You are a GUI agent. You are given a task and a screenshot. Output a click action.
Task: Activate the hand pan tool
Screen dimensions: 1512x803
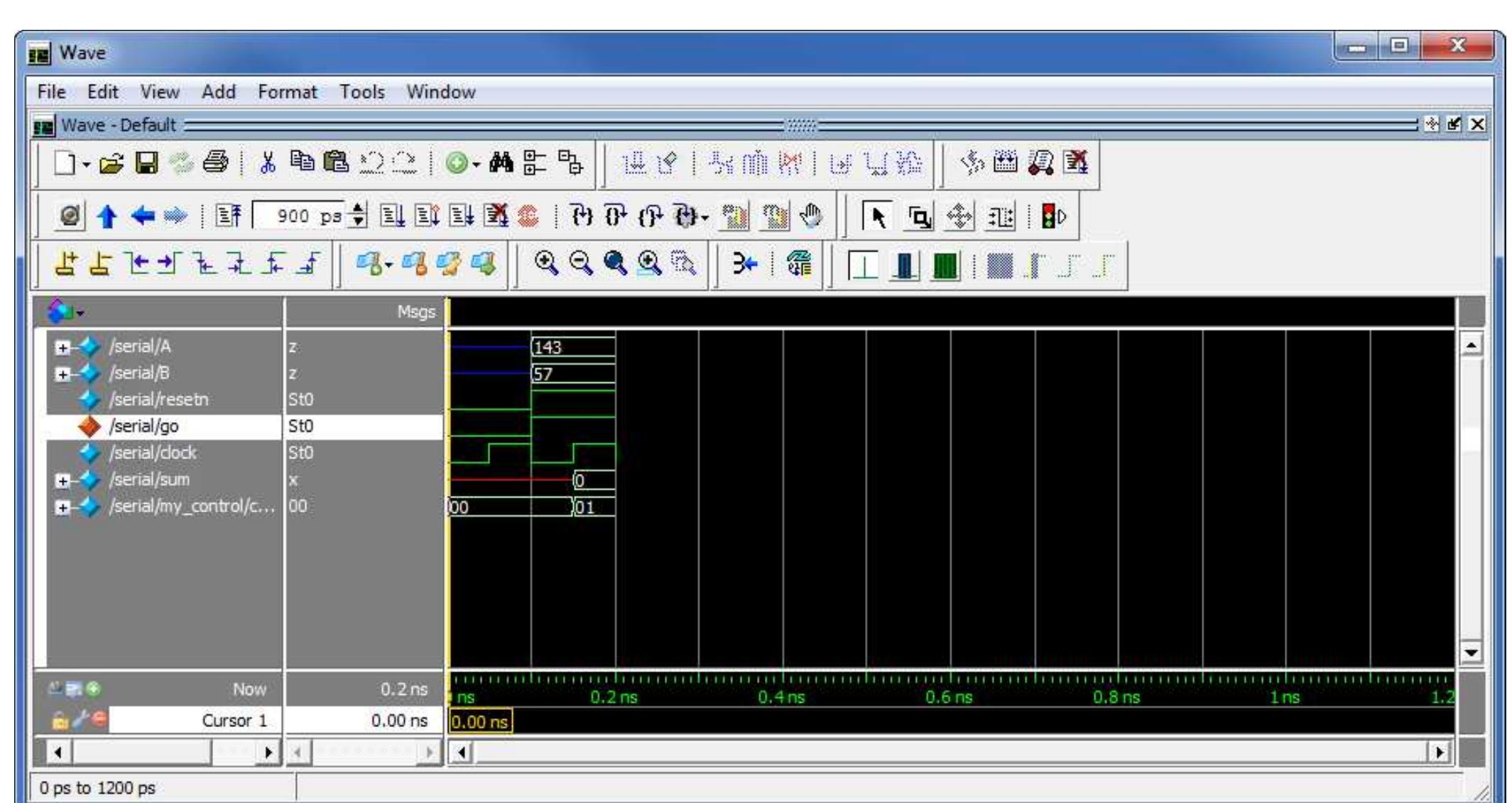coord(811,216)
